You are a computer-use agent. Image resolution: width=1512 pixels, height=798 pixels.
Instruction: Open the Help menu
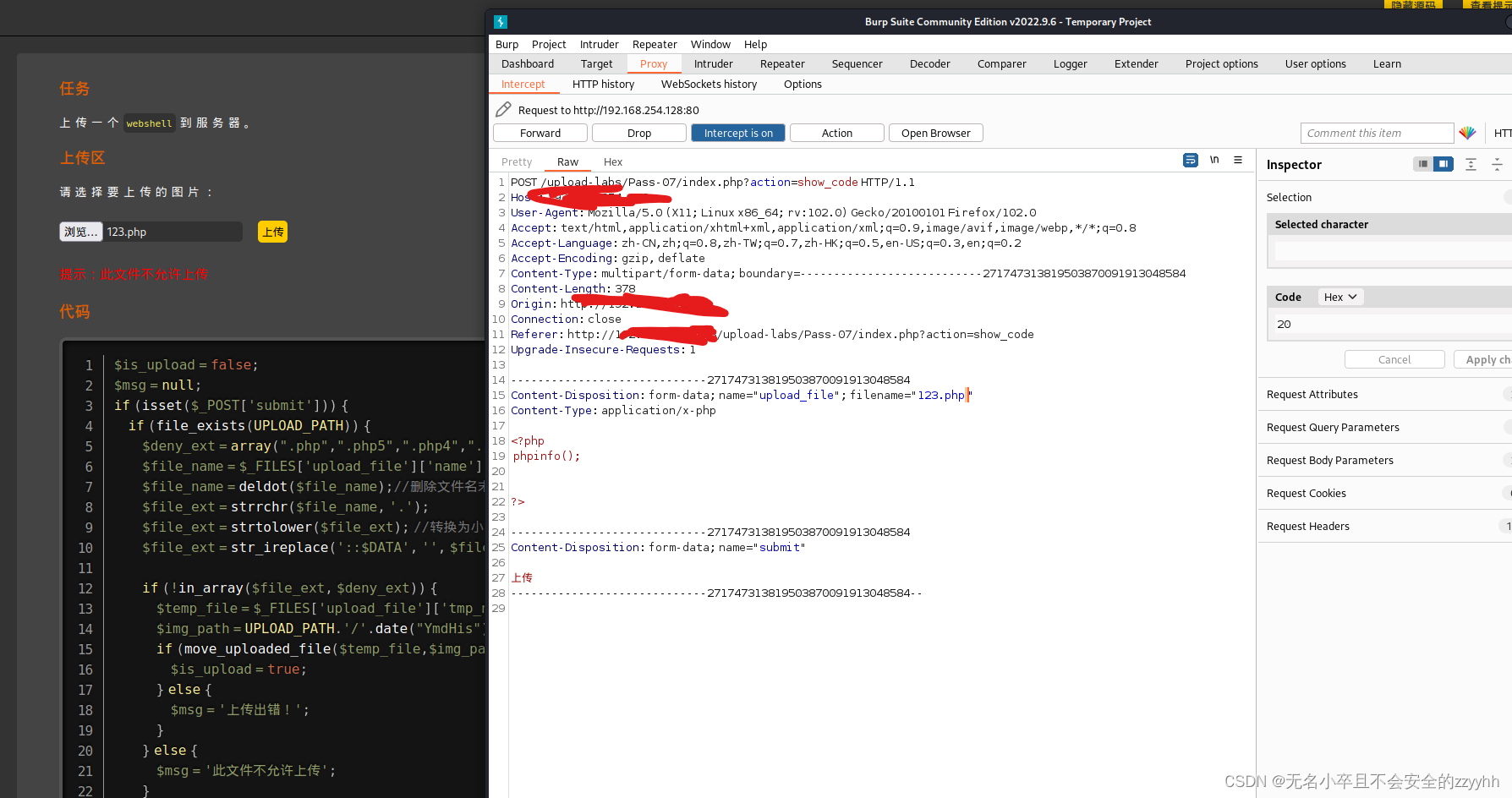click(x=755, y=44)
